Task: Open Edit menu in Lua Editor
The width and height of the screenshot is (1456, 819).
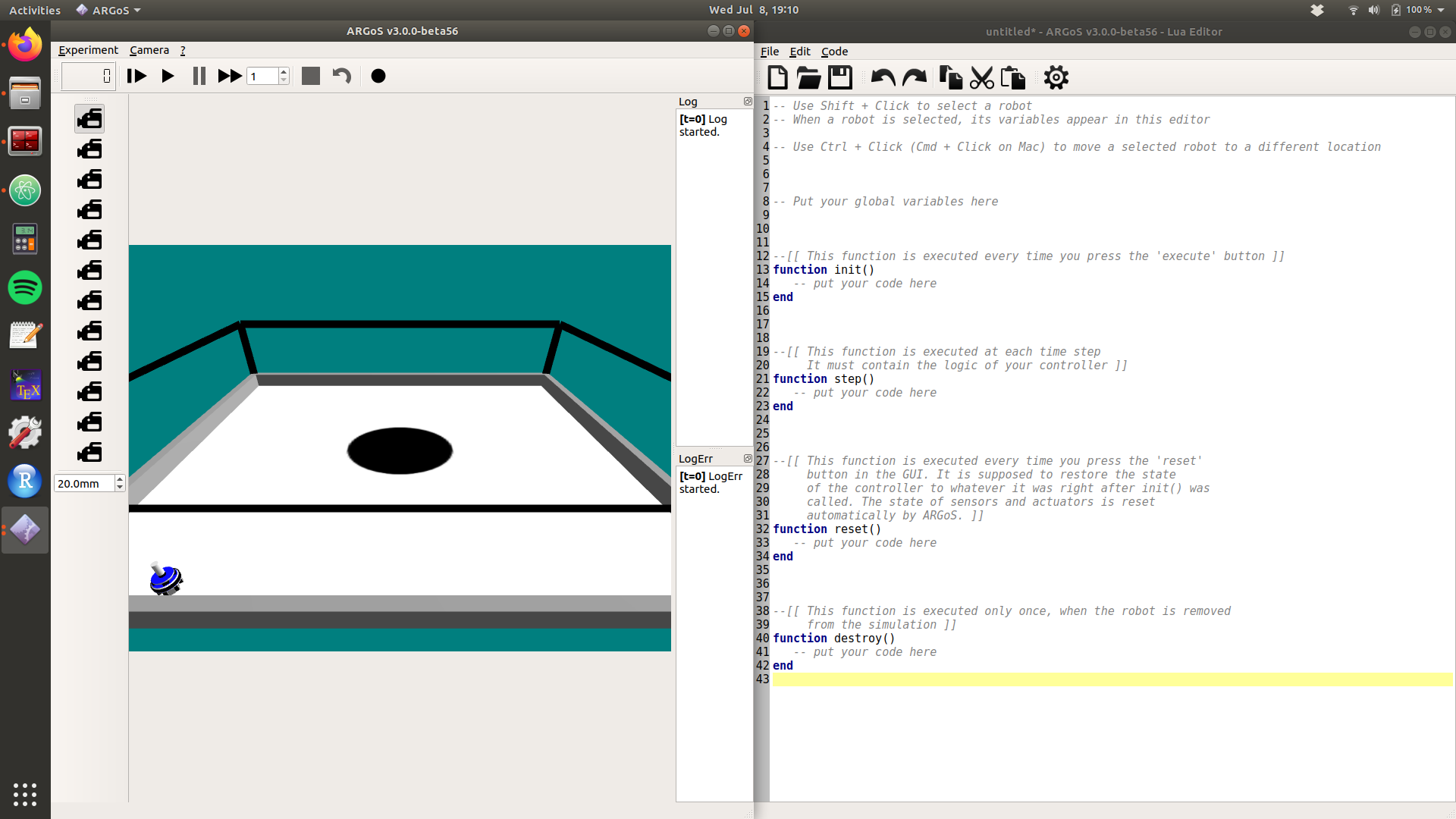Action: tap(800, 52)
